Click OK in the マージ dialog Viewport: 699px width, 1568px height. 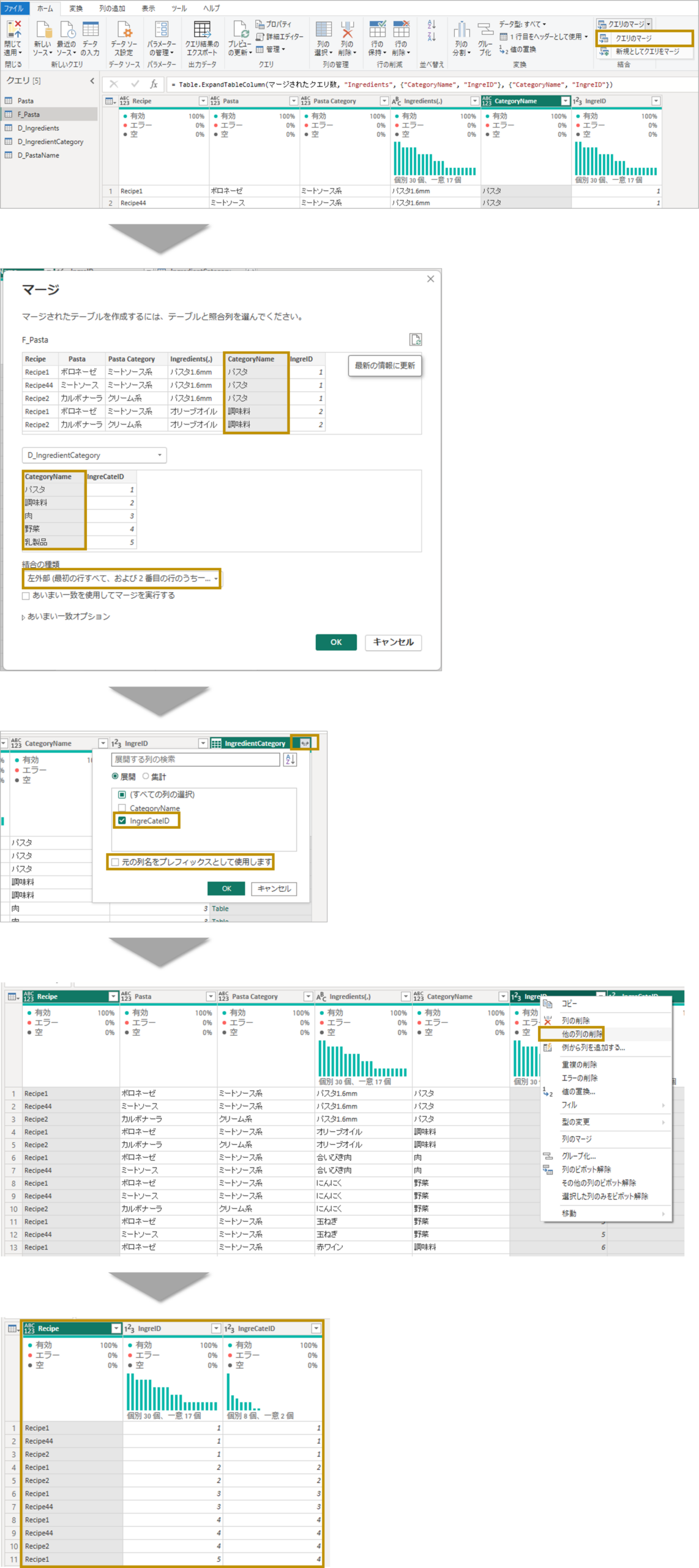click(336, 642)
